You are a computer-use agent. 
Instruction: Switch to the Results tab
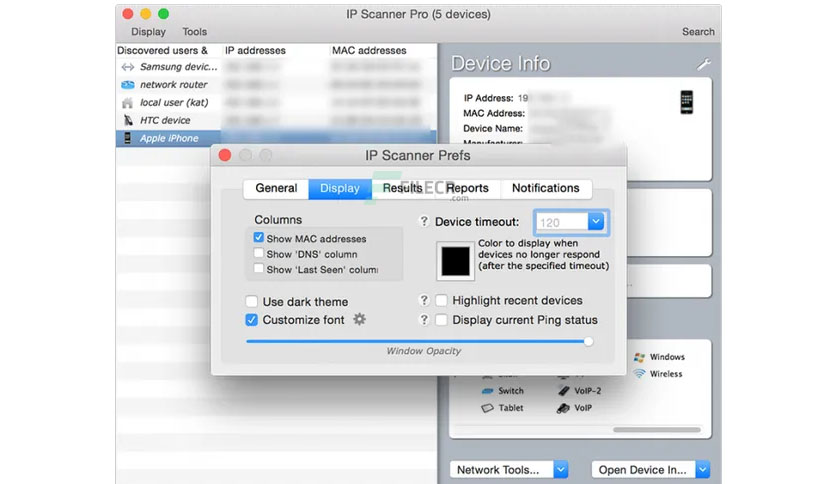click(403, 188)
